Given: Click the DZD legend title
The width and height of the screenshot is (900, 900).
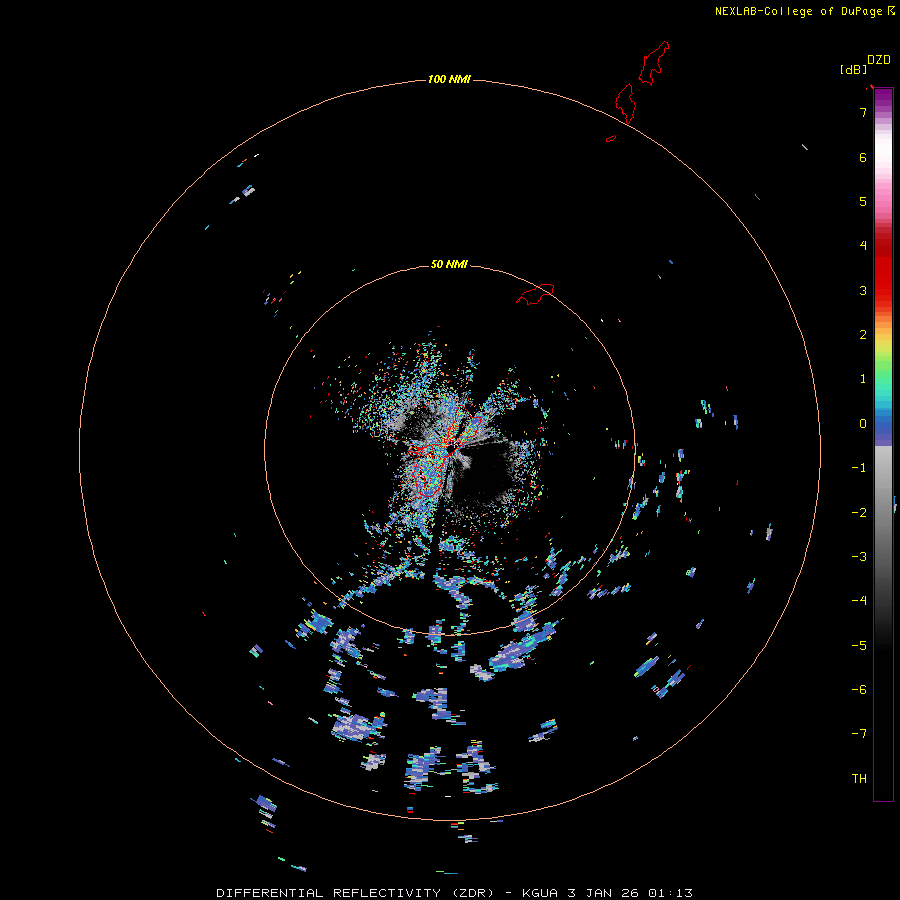Looking at the screenshot, I should [x=879, y=60].
